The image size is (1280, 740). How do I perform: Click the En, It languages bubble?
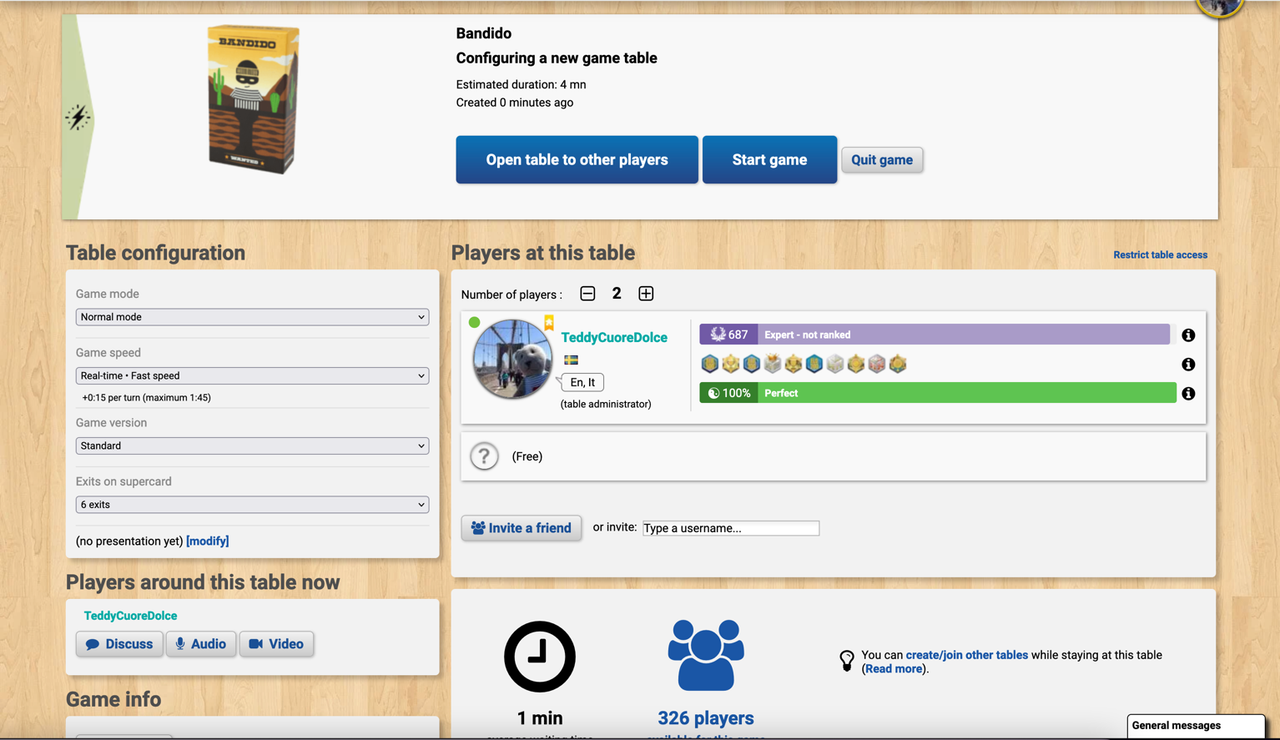pyautogui.click(x=582, y=382)
